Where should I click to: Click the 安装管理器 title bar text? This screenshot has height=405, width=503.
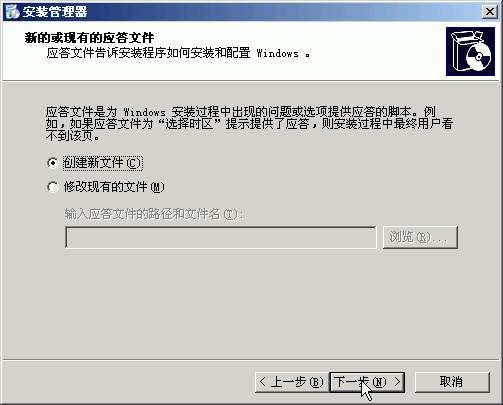click(55, 12)
